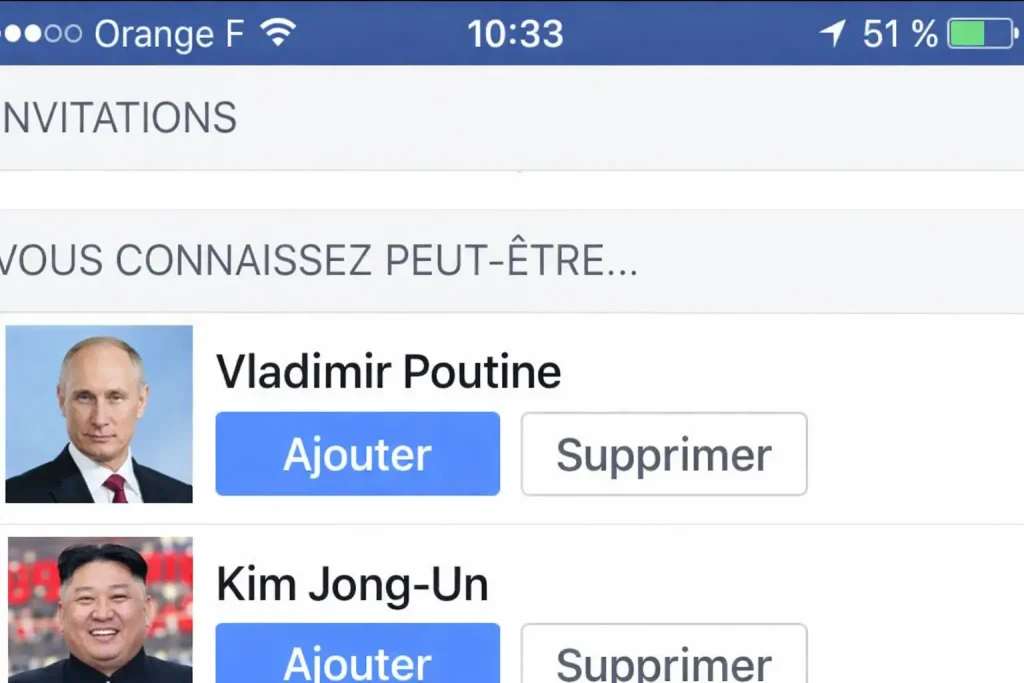Viewport: 1024px width, 683px height.
Task: Select the VOUS CONNAISSEZ PEUT-ÊTRE header
Action: point(318,261)
